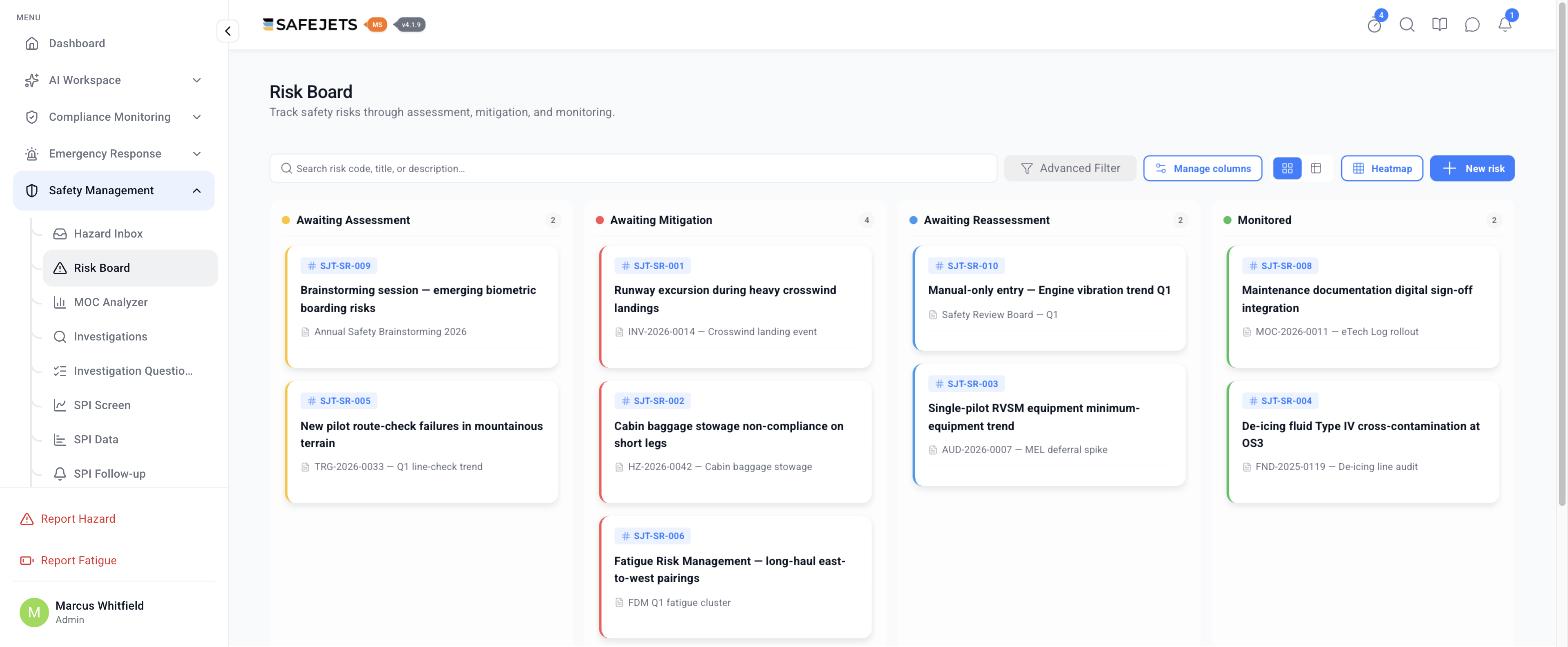Click the MOC Analyzer chart icon
Viewport: 1568px width, 647px height.
point(60,302)
